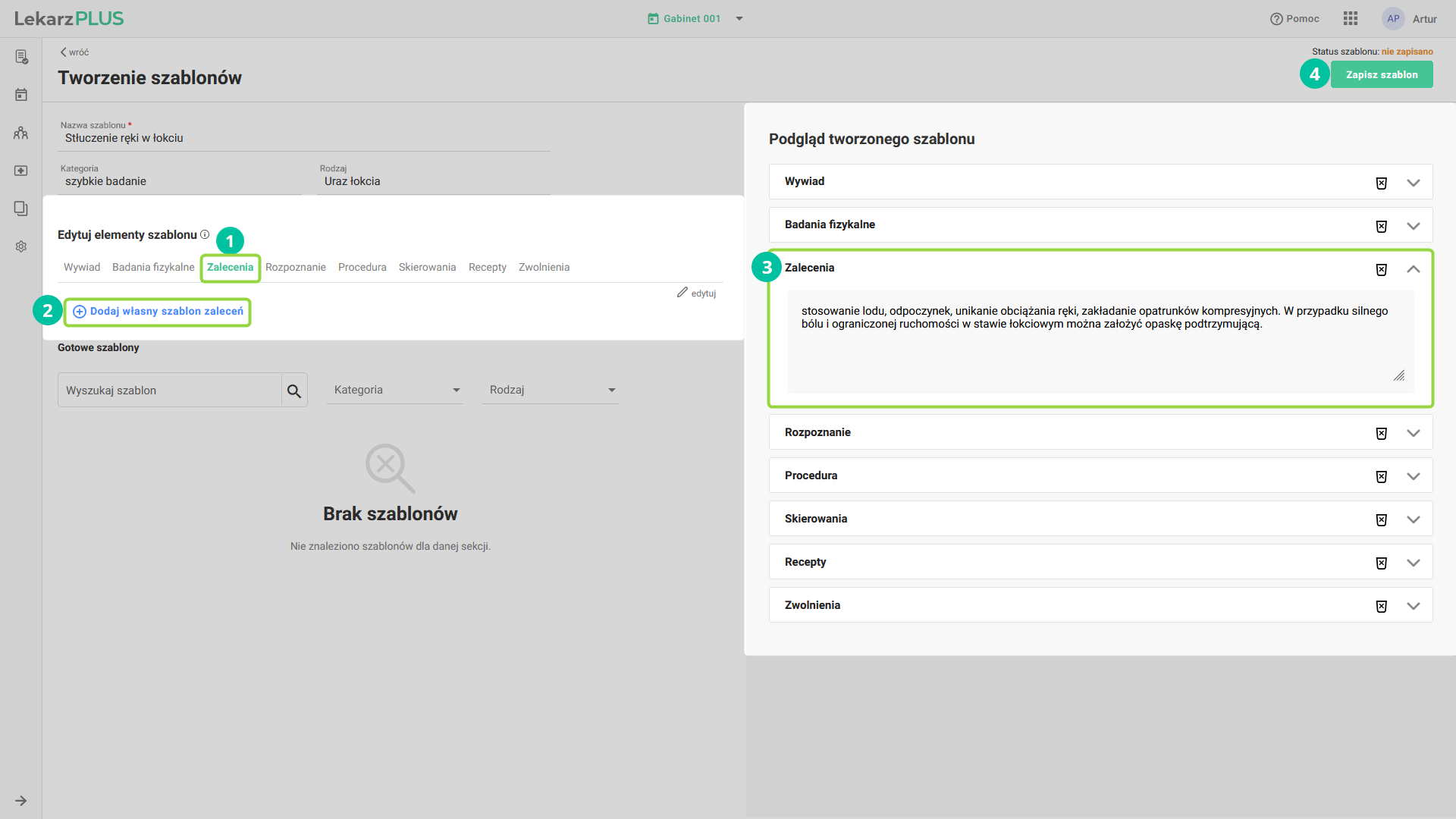The height and width of the screenshot is (819, 1456).
Task: Collapse the Zalecenia preview section
Action: click(x=1414, y=269)
